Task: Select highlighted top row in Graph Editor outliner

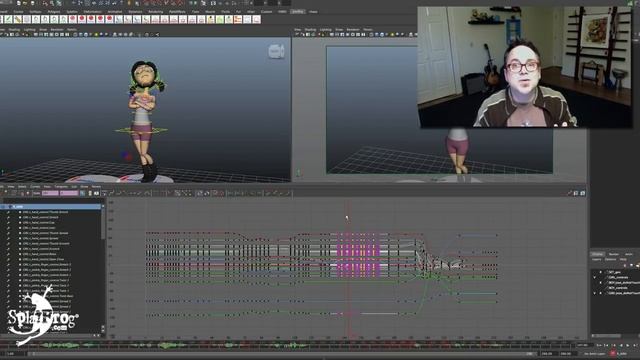Action: pyautogui.click(x=51, y=207)
